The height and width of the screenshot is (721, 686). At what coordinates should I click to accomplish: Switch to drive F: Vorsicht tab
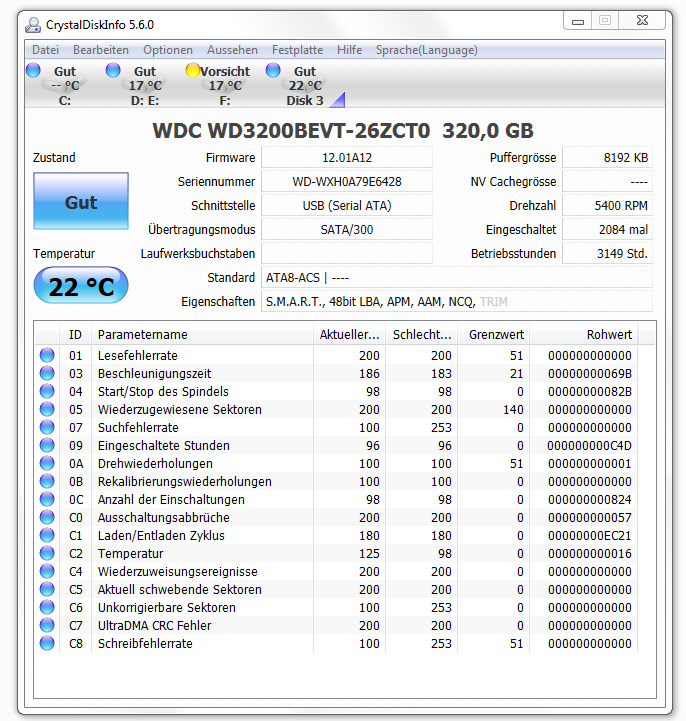click(x=225, y=86)
